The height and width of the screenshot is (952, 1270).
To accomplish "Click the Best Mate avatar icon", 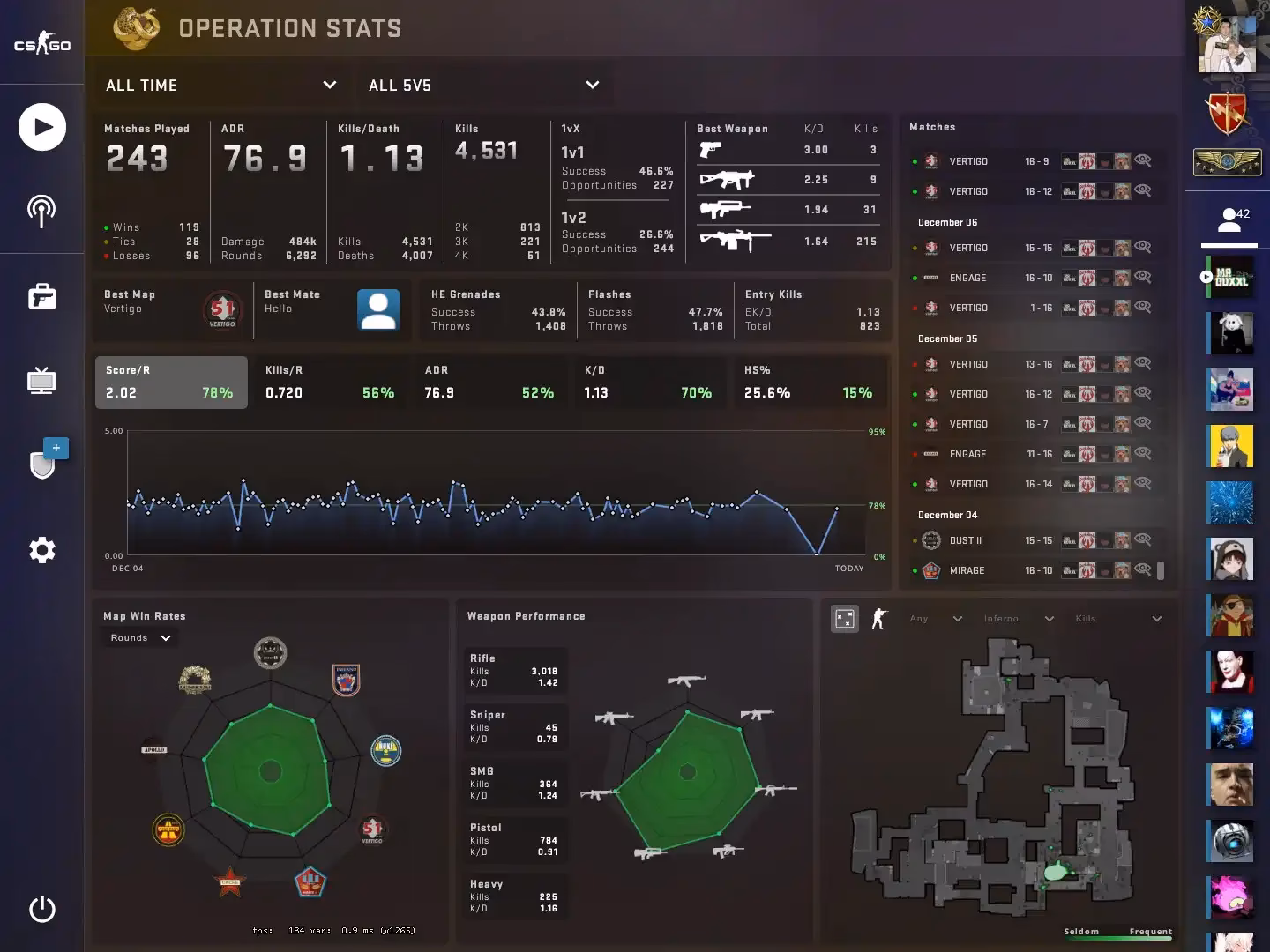I will click(x=378, y=309).
